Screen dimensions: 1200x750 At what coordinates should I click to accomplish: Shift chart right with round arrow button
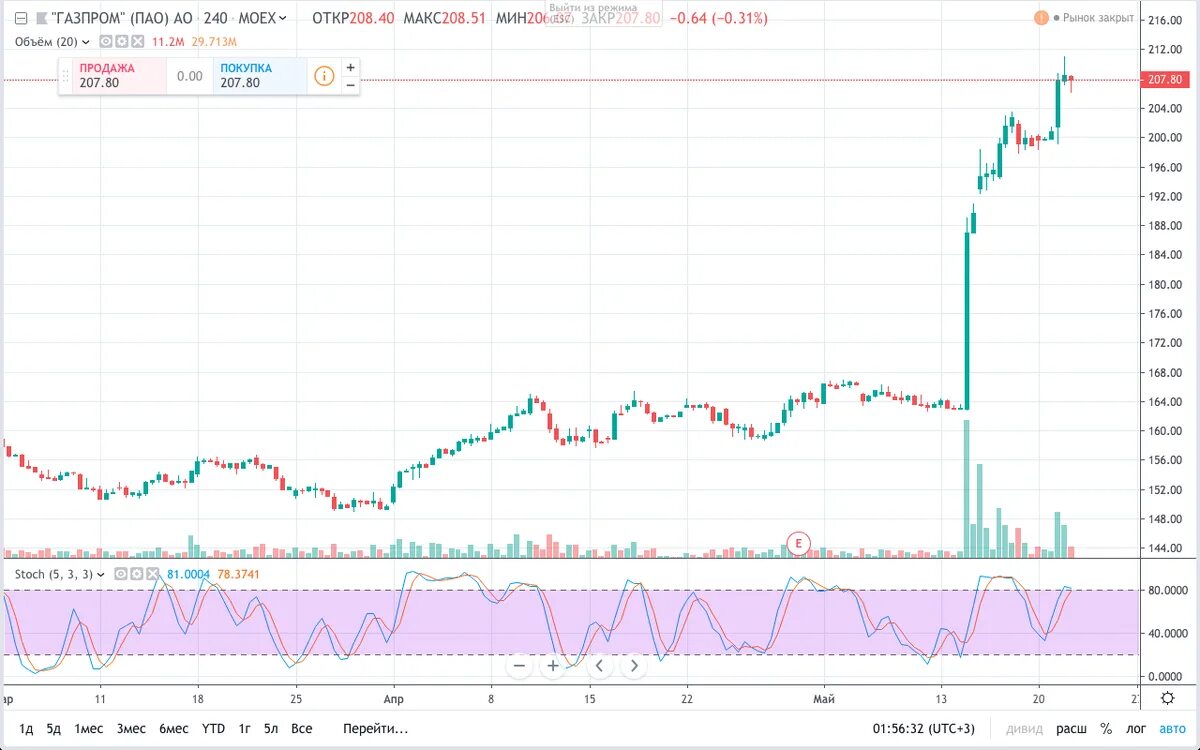click(x=633, y=665)
